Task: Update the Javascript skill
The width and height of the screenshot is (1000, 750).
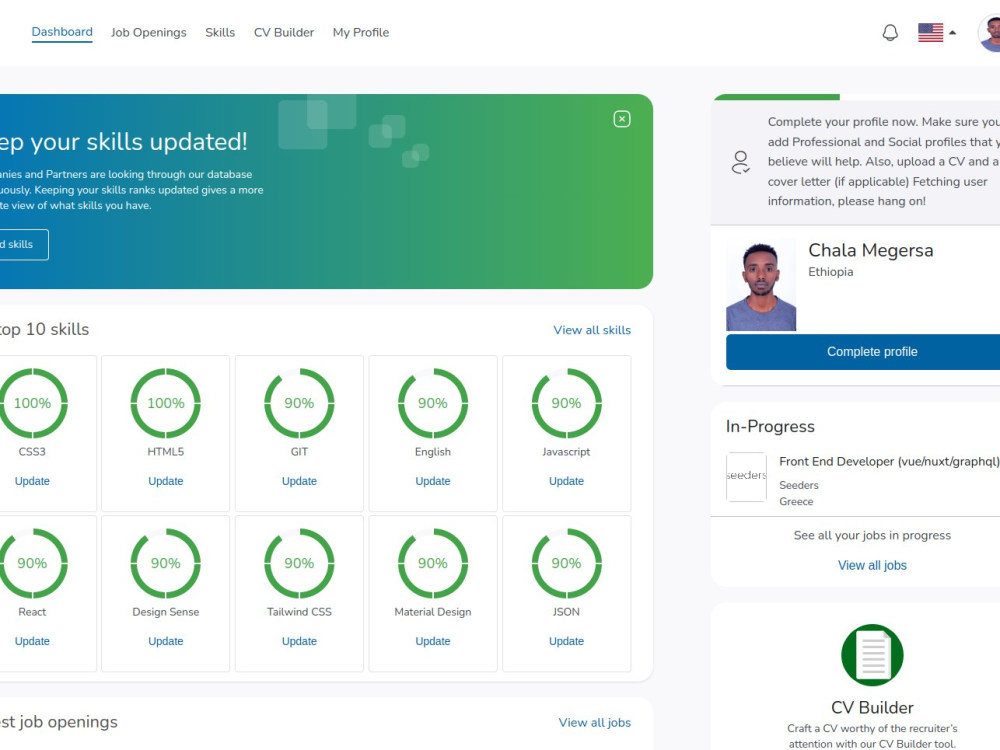Action: (x=566, y=481)
